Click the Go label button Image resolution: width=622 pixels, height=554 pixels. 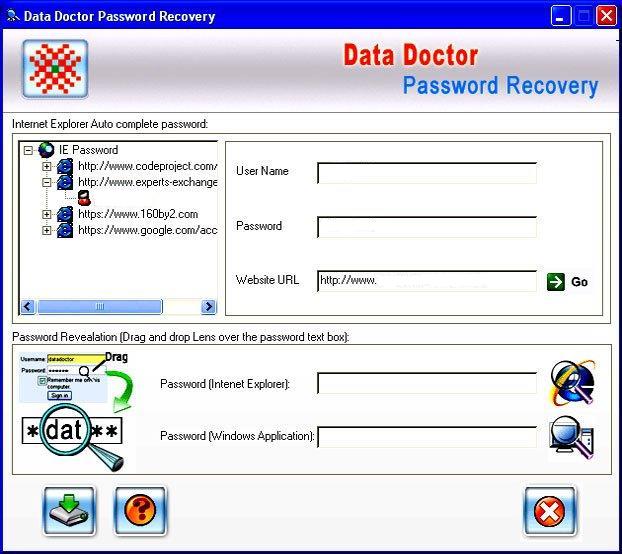pyautogui.click(x=579, y=282)
